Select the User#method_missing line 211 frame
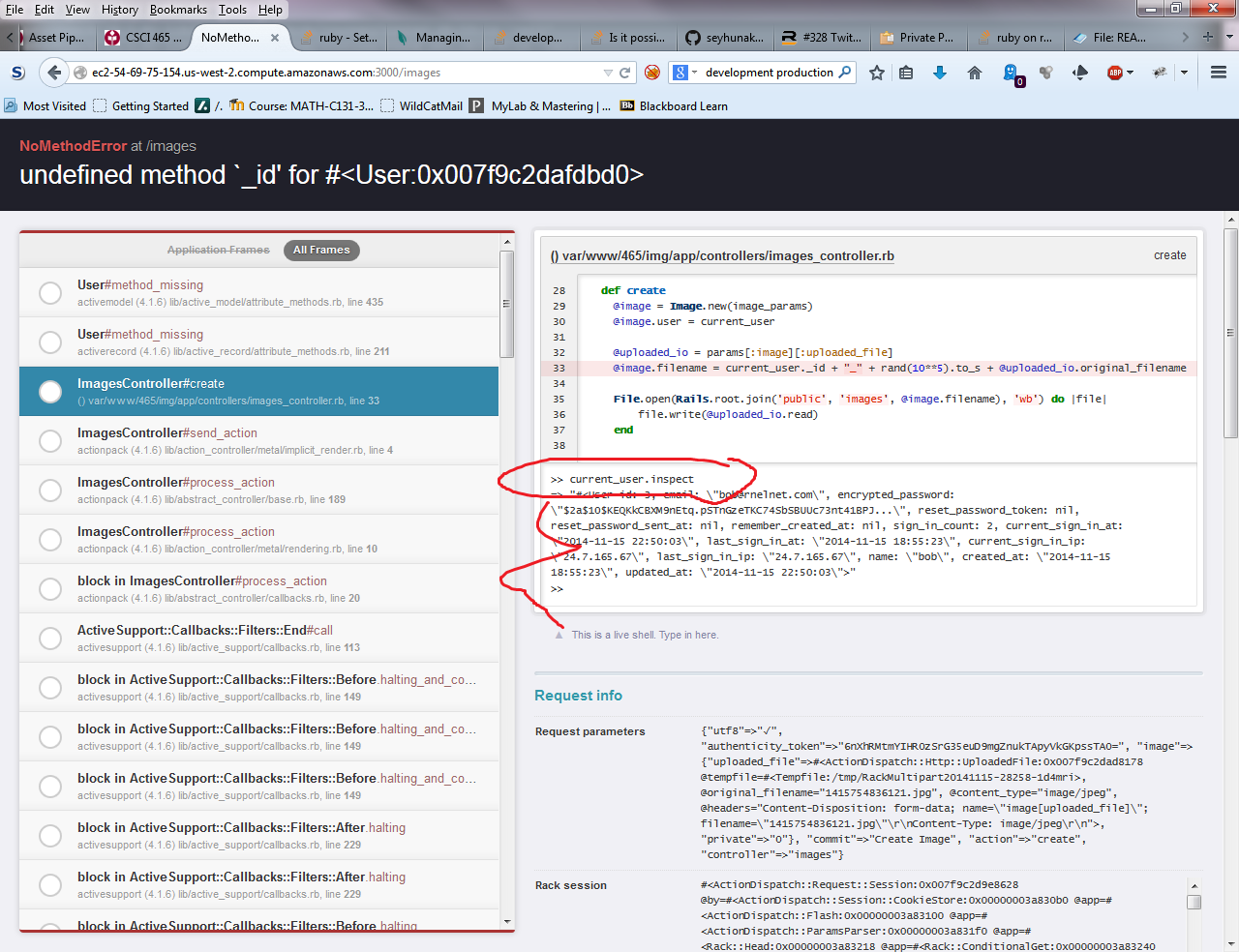1239x952 pixels. coord(259,342)
